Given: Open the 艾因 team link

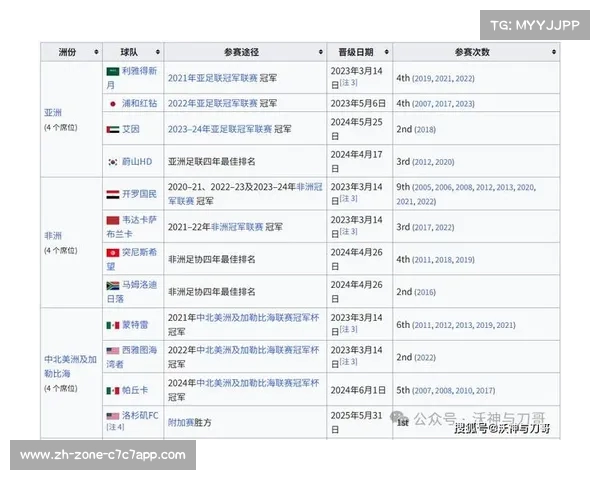Looking at the screenshot, I should pos(130,129).
